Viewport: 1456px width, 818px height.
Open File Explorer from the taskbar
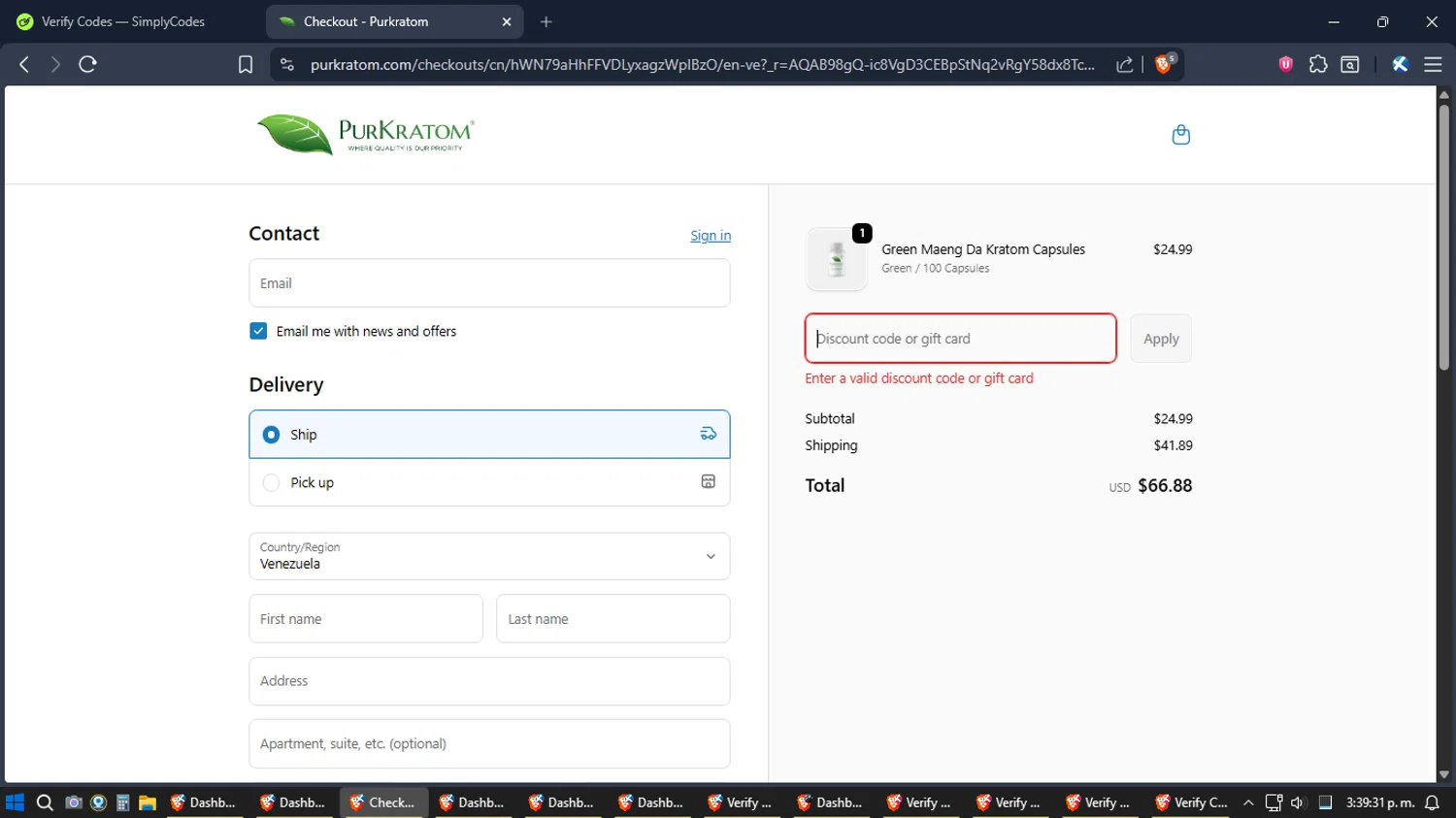(148, 802)
